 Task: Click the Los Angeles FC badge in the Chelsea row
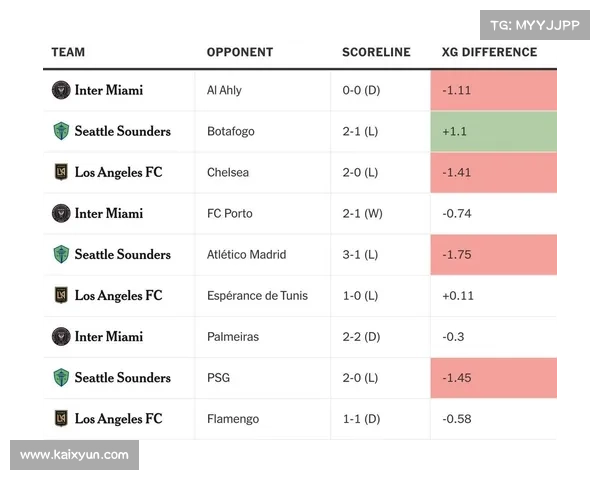click(x=61, y=172)
